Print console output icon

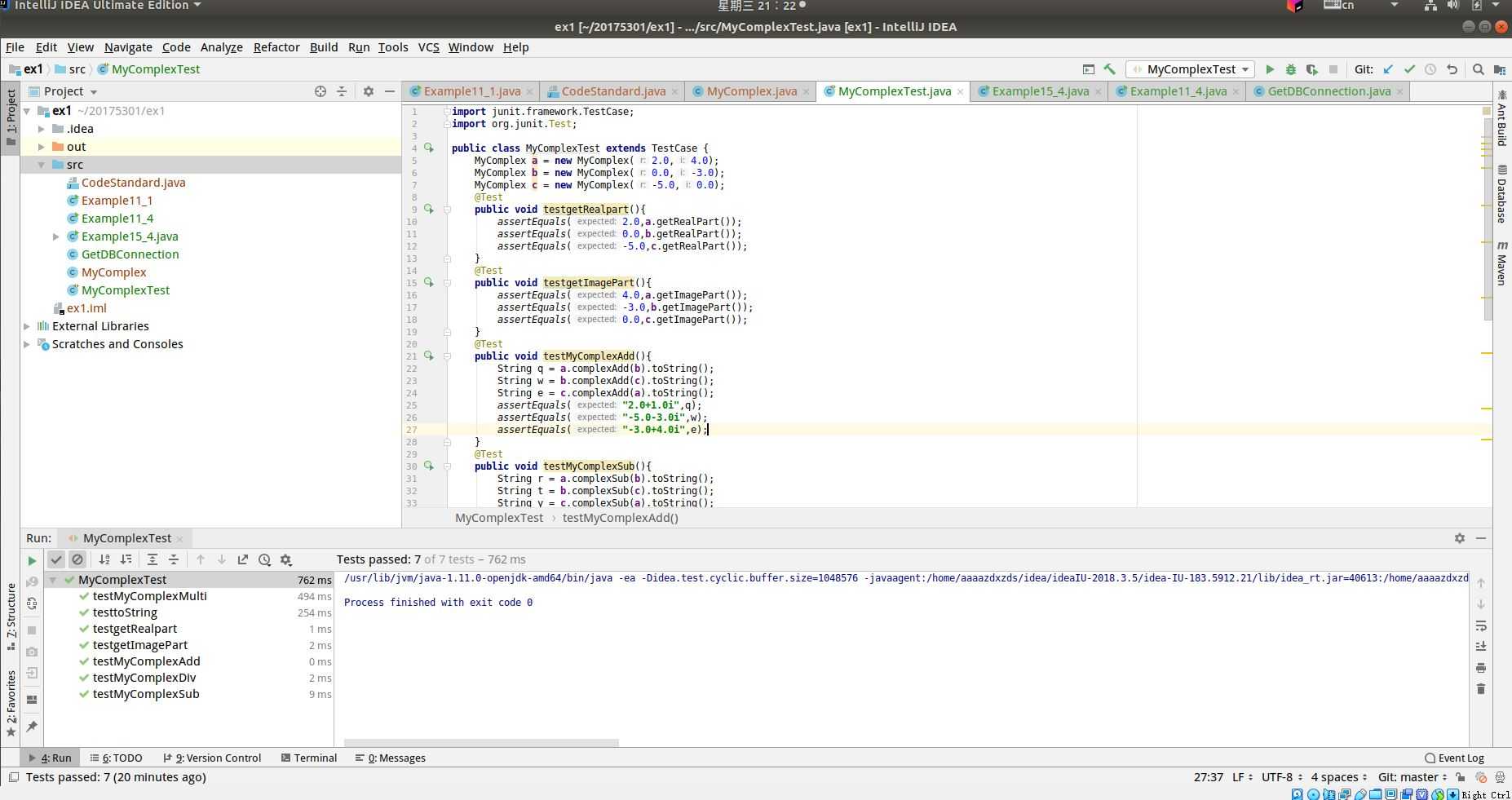point(1481,668)
